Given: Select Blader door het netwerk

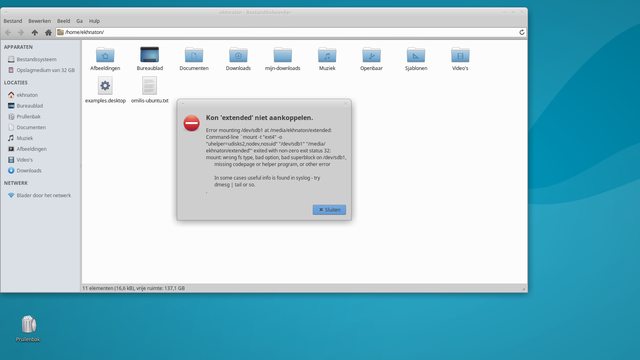Looking at the screenshot, I should 40,196.
